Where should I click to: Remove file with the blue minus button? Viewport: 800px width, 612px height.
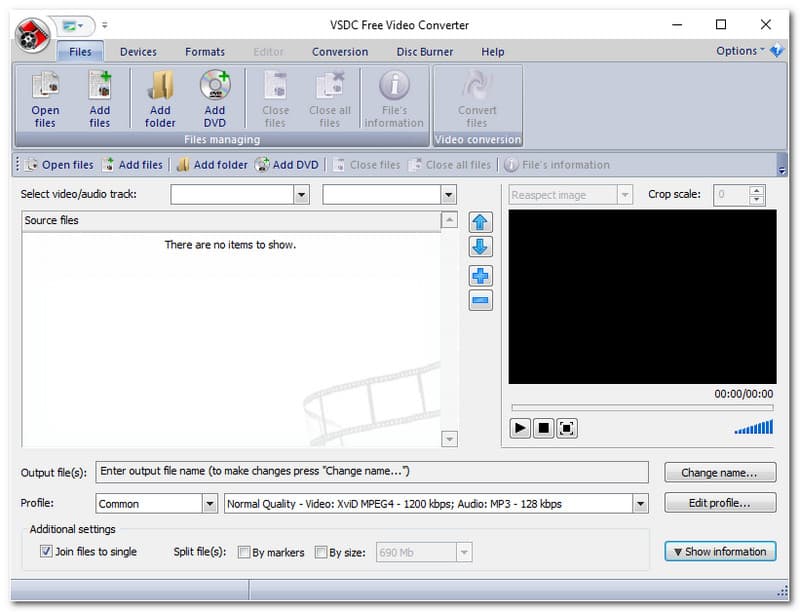(x=480, y=300)
